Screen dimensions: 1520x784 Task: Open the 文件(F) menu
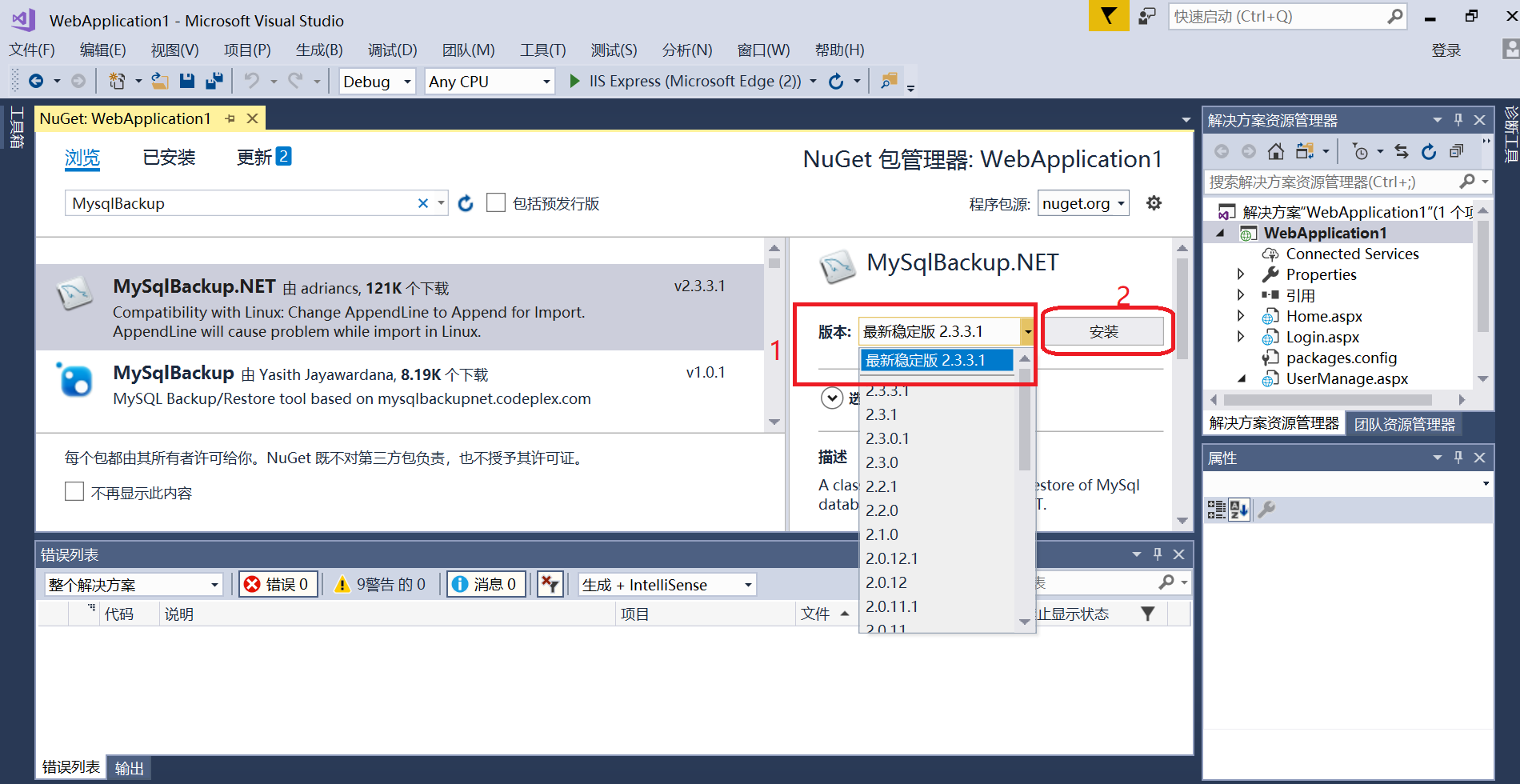click(32, 50)
